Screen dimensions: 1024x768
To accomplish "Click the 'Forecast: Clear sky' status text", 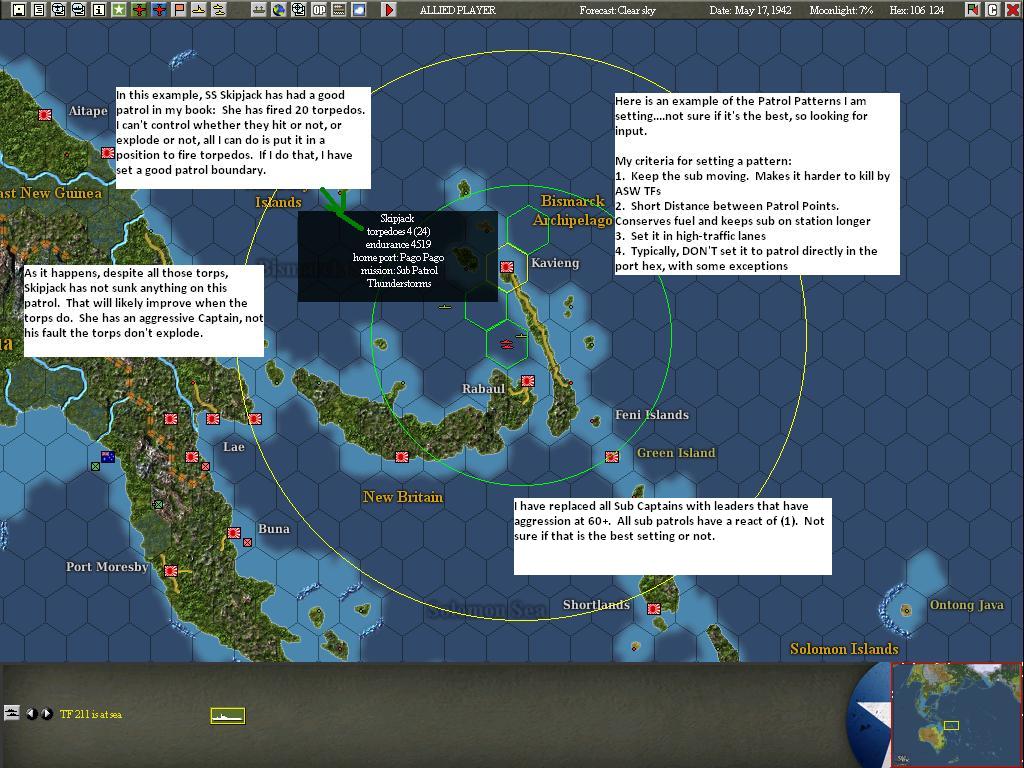I will pos(617,10).
